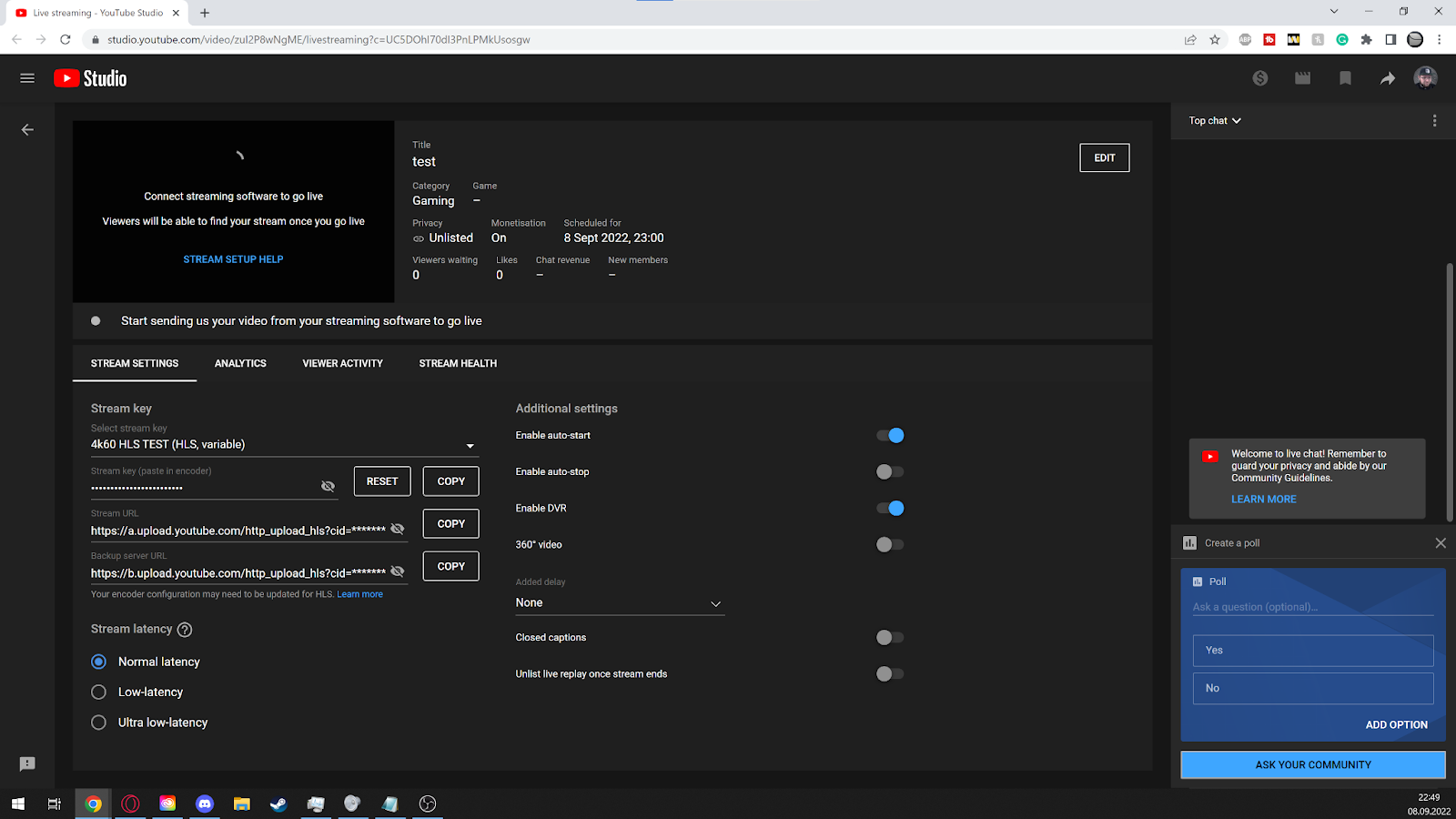The width and height of the screenshot is (1456, 819).
Task: Open the Stream Health tab
Action: click(x=458, y=364)
